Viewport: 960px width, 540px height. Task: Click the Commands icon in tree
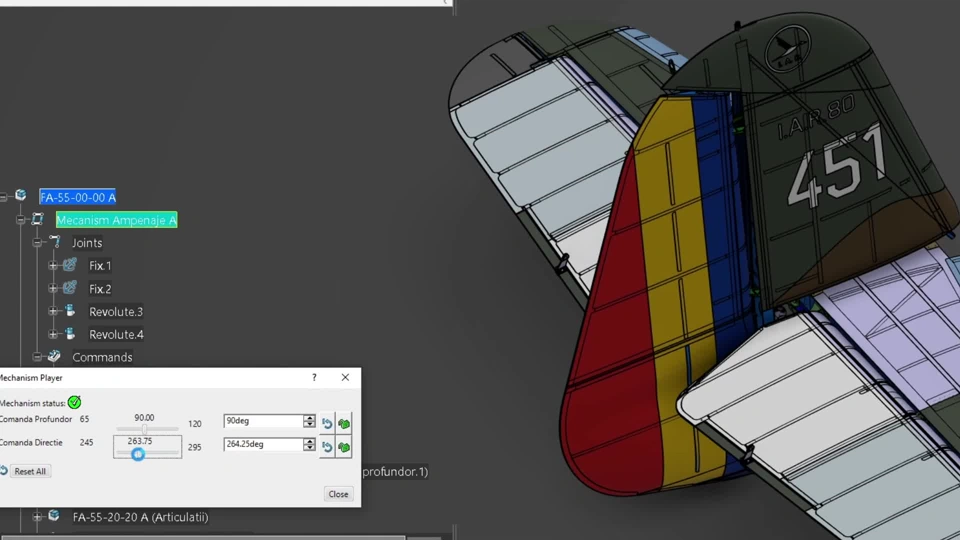(x=54, y=356)
